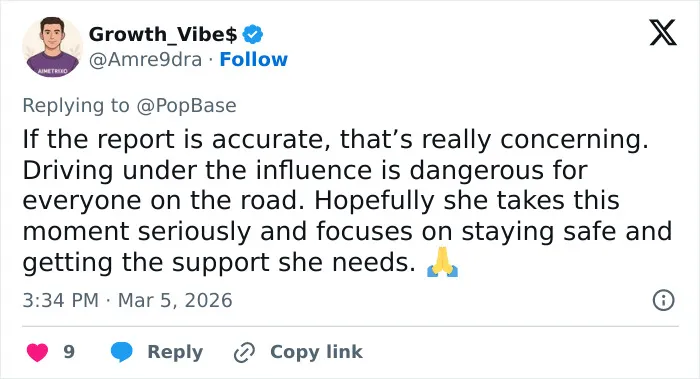Image resolution: width=700 pixels, height=379 pixels.
Task: Click the Copy link text
Action: point(316,352)
